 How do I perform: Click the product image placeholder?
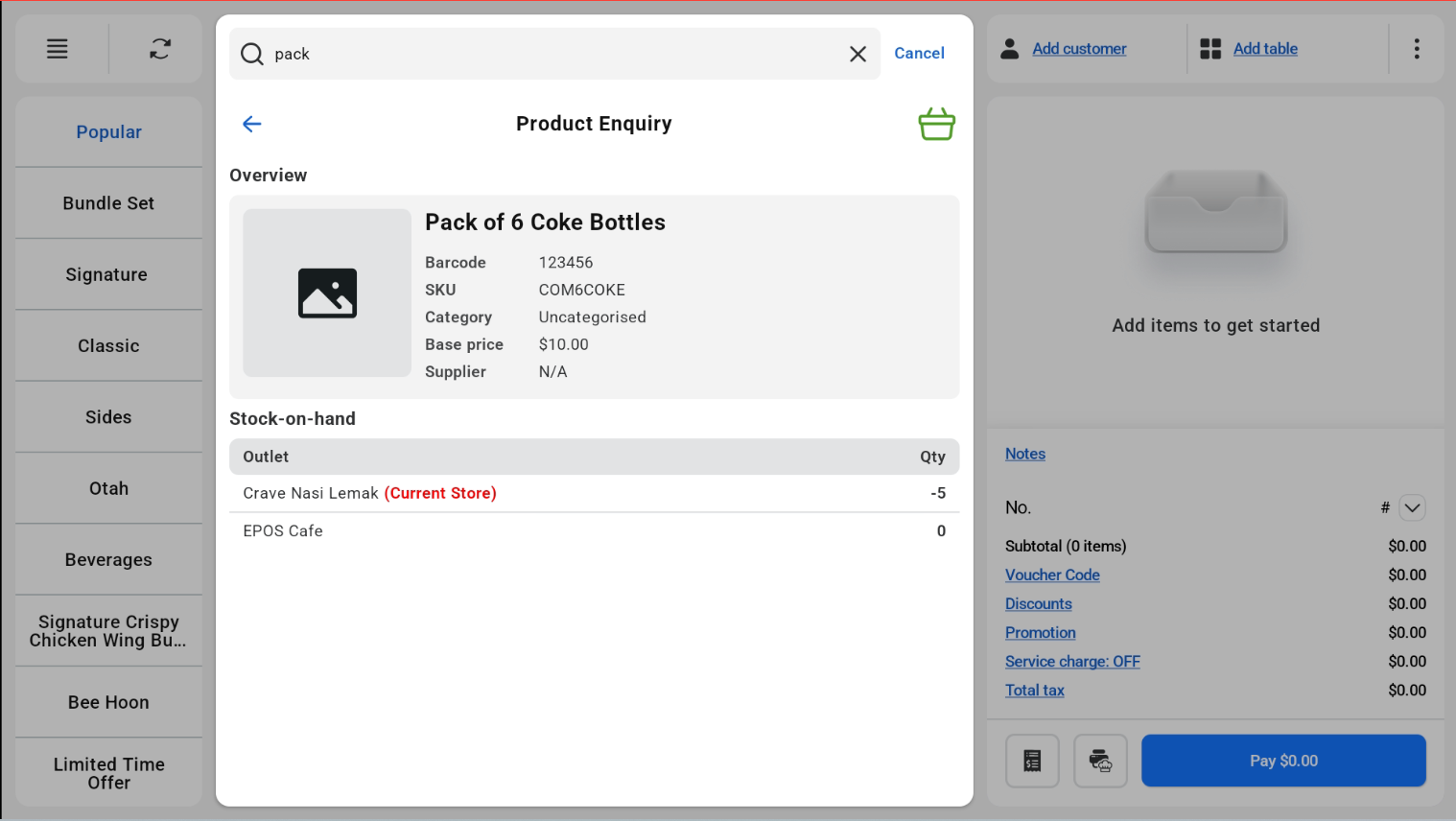[x=327, y=293]
